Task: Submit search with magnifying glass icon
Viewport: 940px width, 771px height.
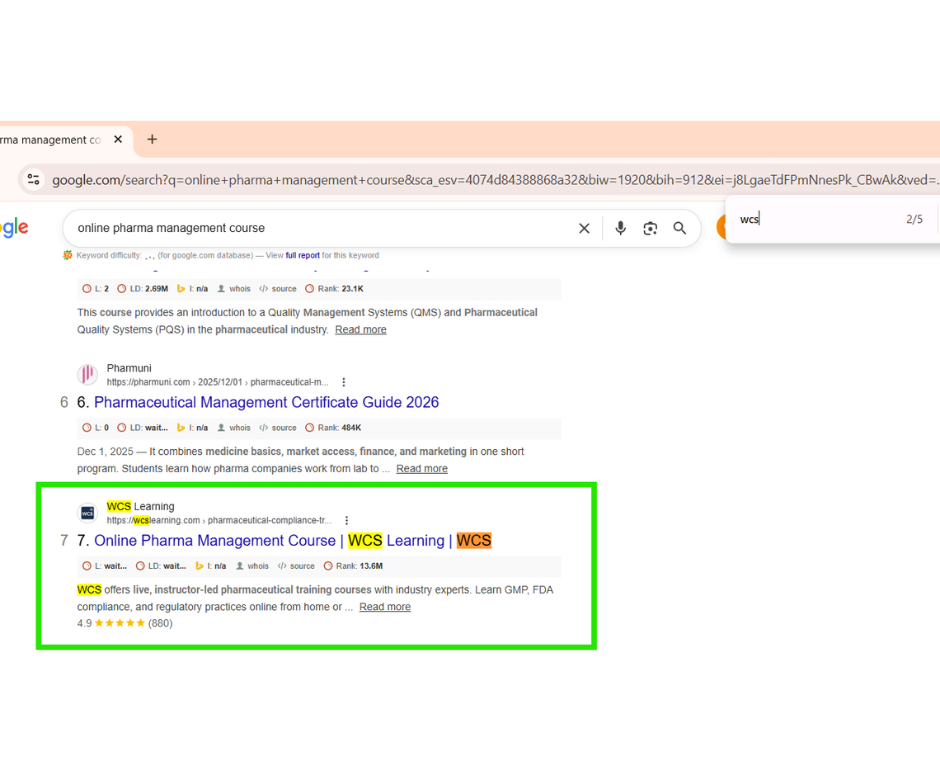Action: coord(679,228)
